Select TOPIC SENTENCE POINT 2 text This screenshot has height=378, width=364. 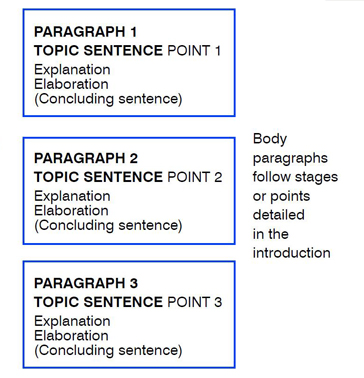128,177
